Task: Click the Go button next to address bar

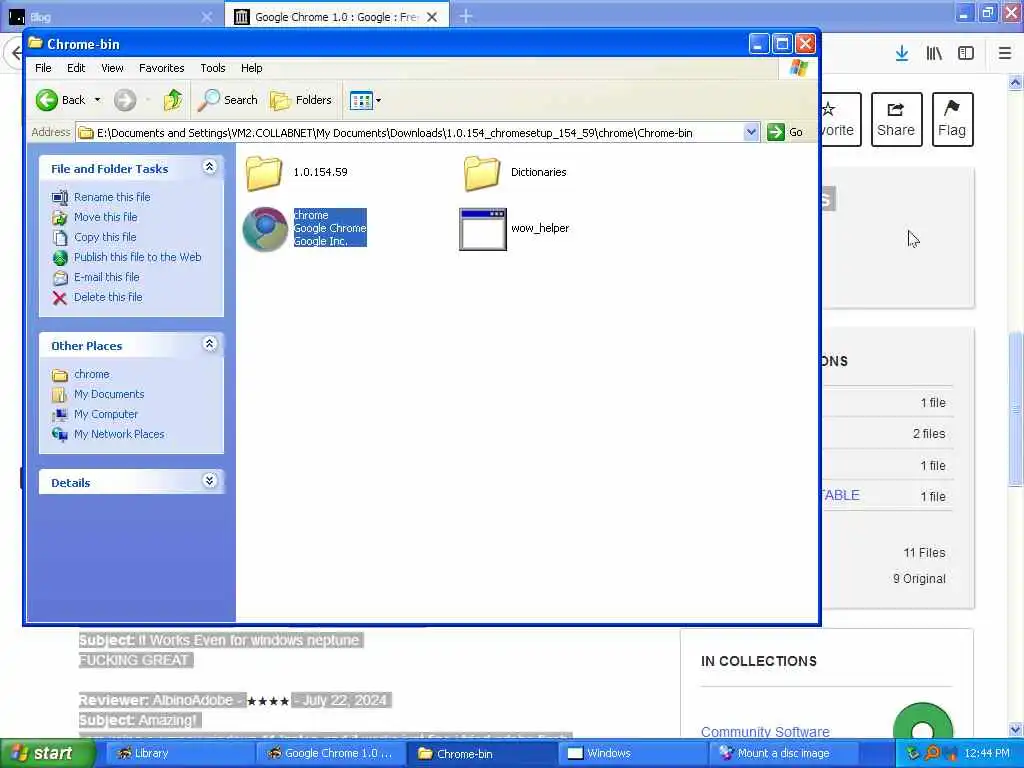Action: pyautogui.click(x=785, y=133)
